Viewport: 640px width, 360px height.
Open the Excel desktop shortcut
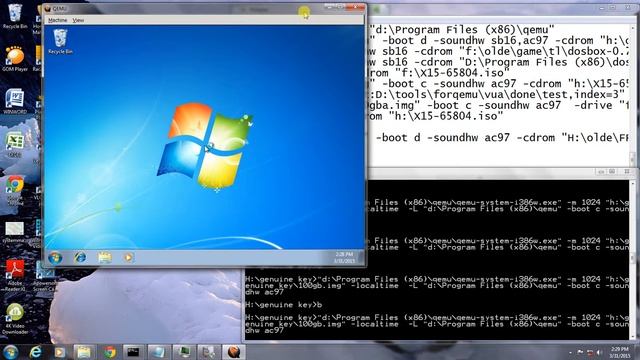[15, 144]
